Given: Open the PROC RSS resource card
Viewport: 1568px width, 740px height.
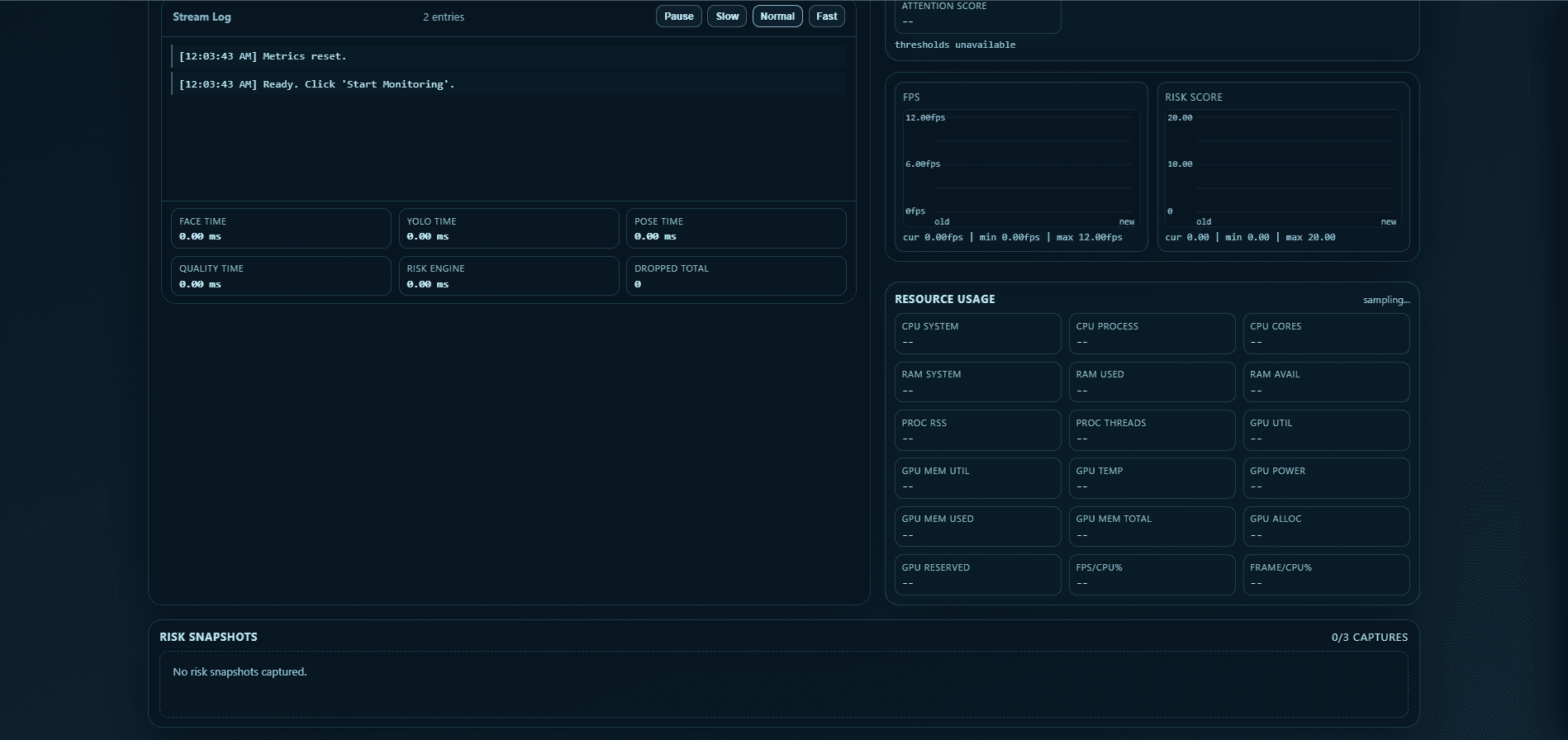Looking at the screenshot, I should [978, 430].
